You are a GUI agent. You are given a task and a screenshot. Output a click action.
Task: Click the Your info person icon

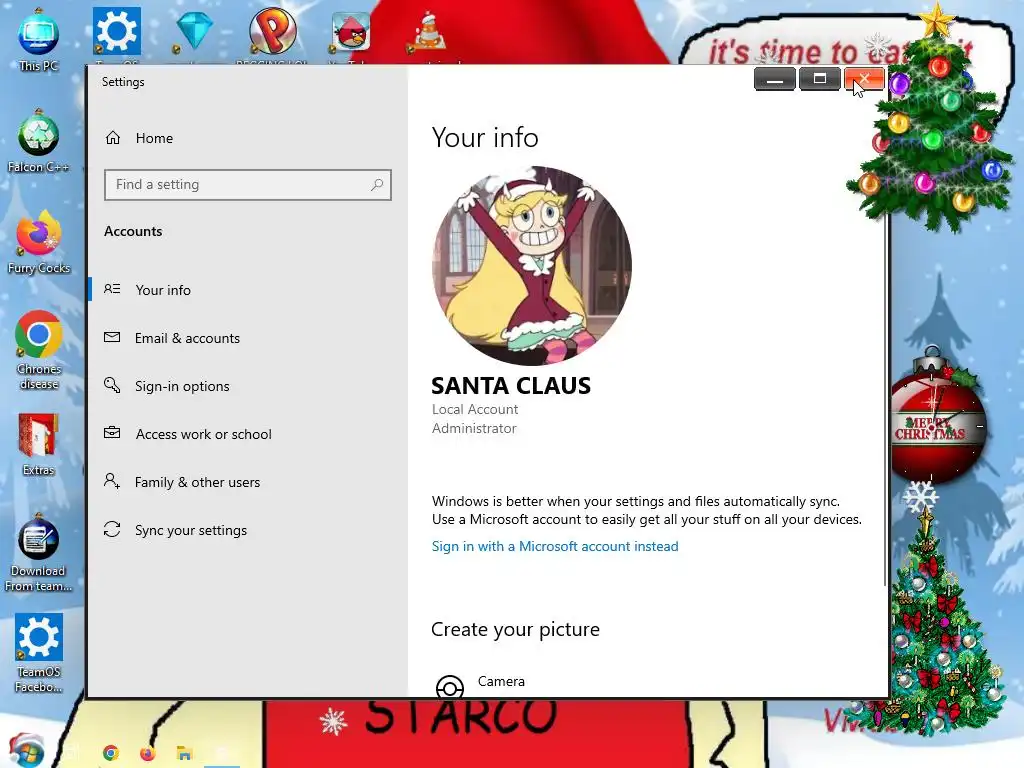pos(112,289)
